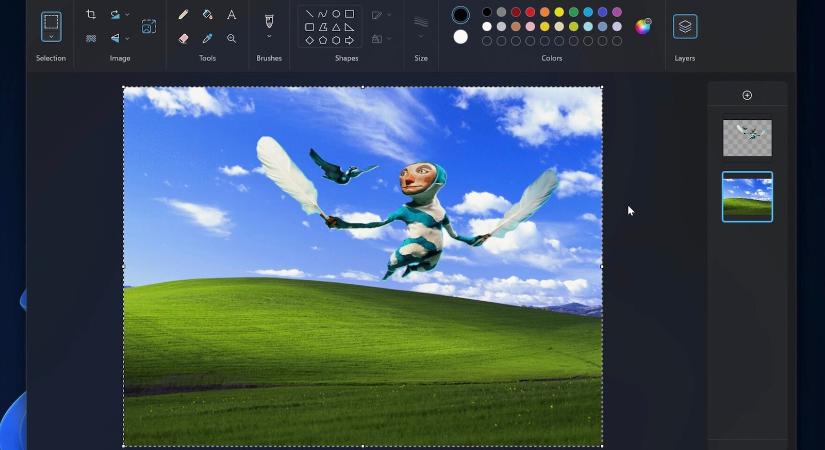Pick the Rounded rectangle shape
This screenshot has height=450, width=825.
[309, 27]
